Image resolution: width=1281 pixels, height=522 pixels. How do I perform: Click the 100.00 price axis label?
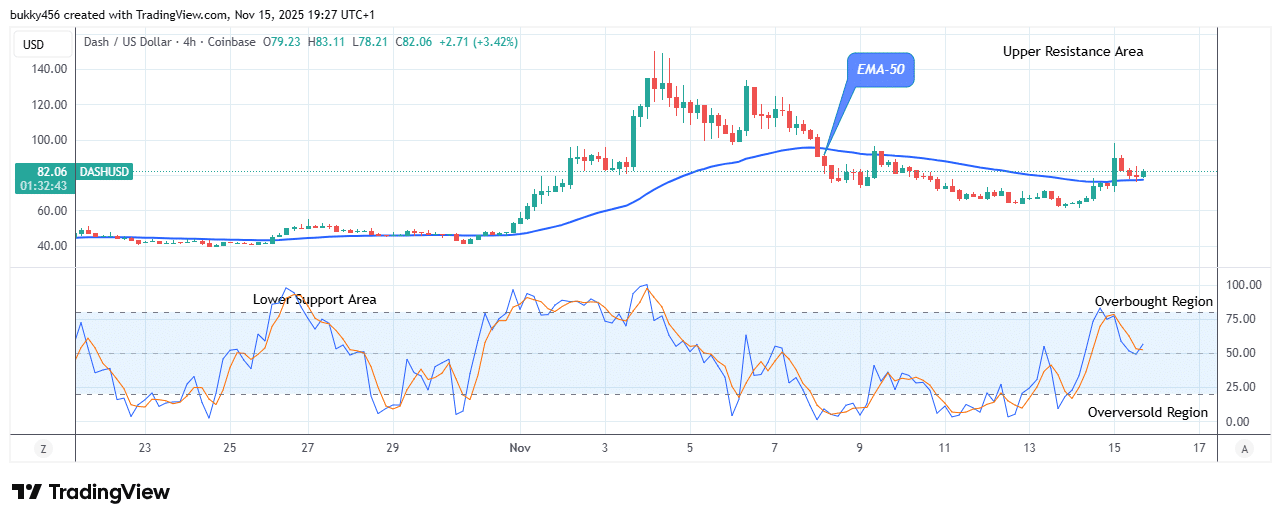[x=48, y=140]
